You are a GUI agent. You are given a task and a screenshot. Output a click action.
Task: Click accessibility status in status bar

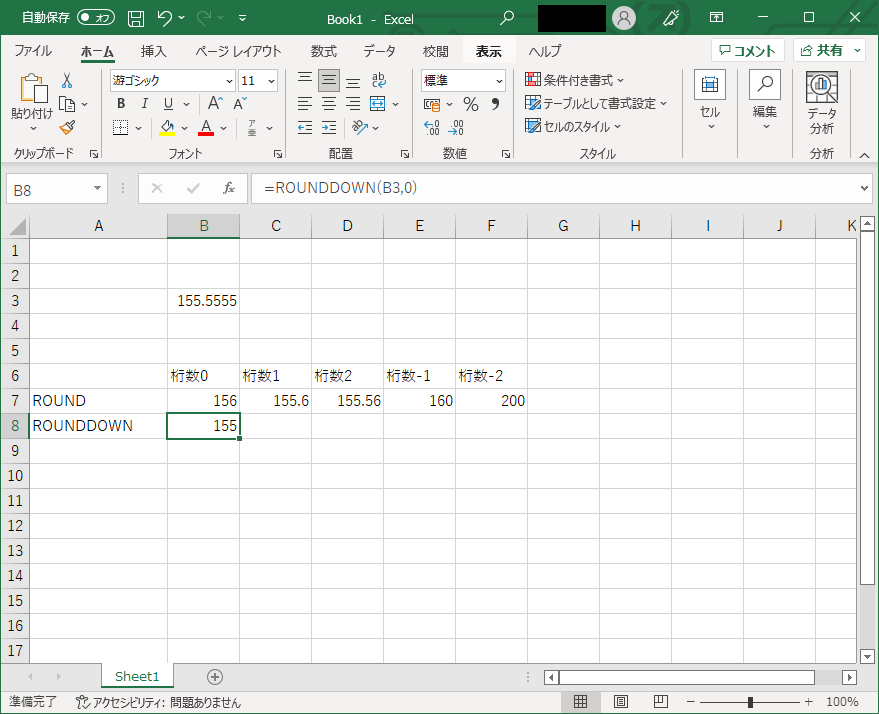point(159,702)
